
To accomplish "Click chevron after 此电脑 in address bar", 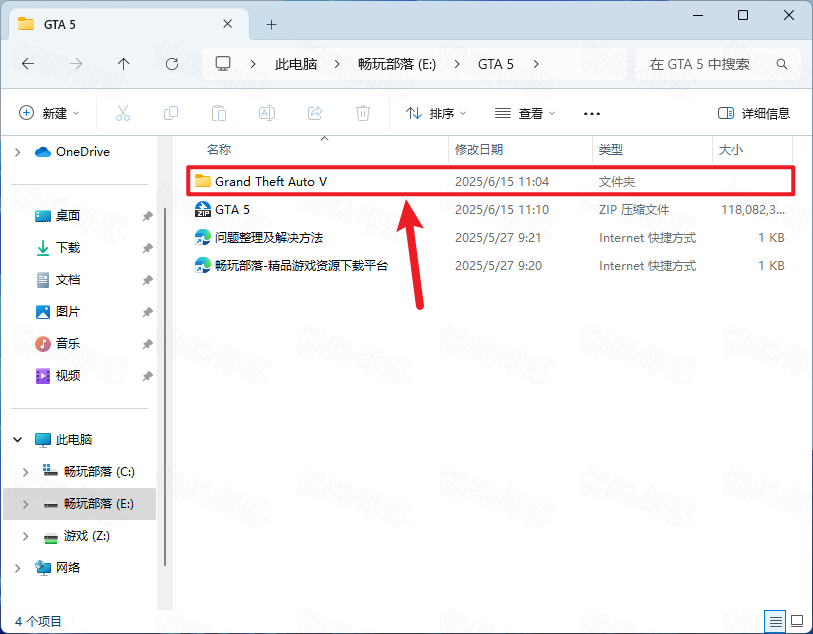I will click(x=337, y=64).
